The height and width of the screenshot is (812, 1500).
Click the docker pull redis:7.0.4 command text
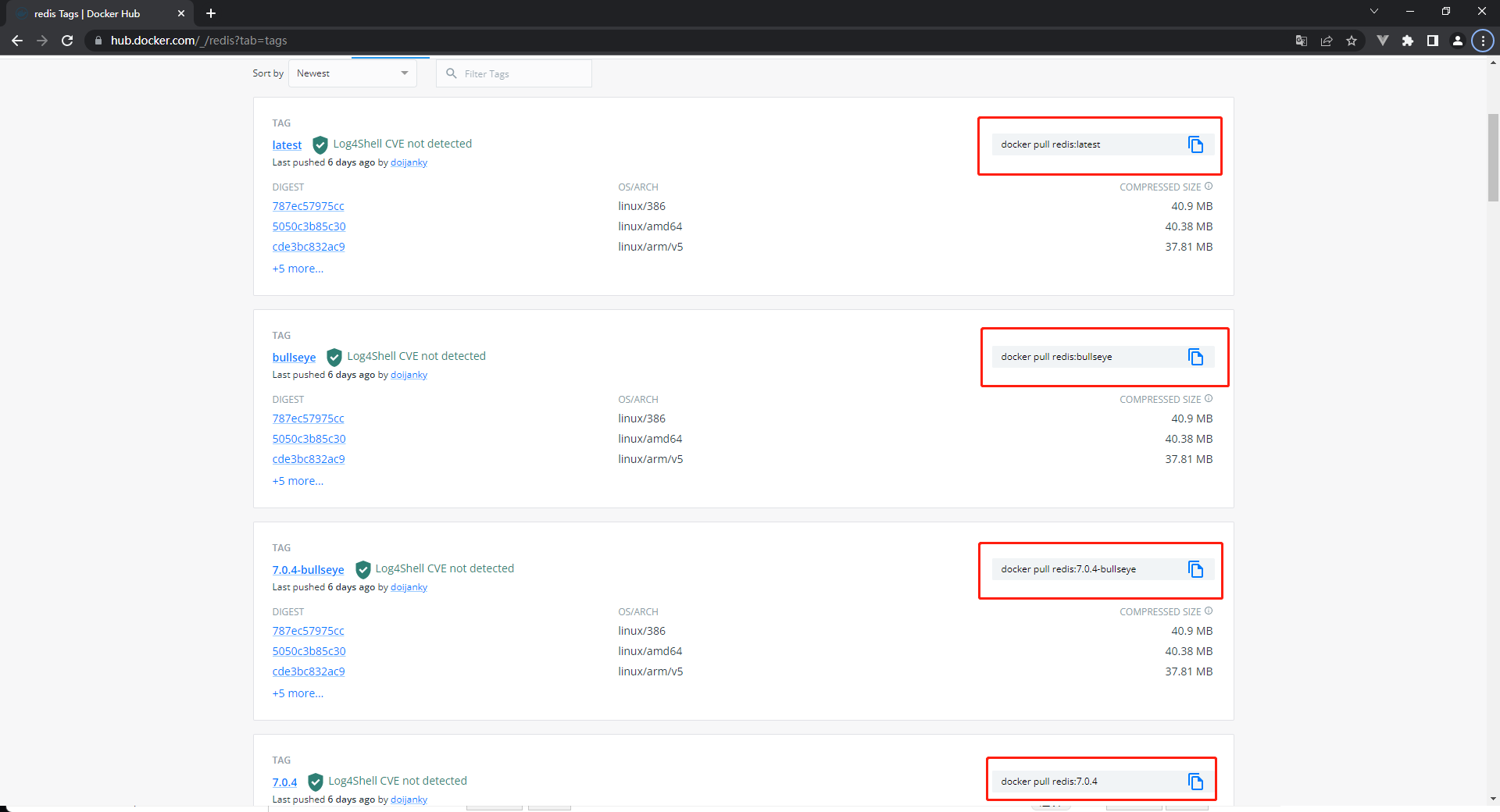click(x=1048, y=782)
